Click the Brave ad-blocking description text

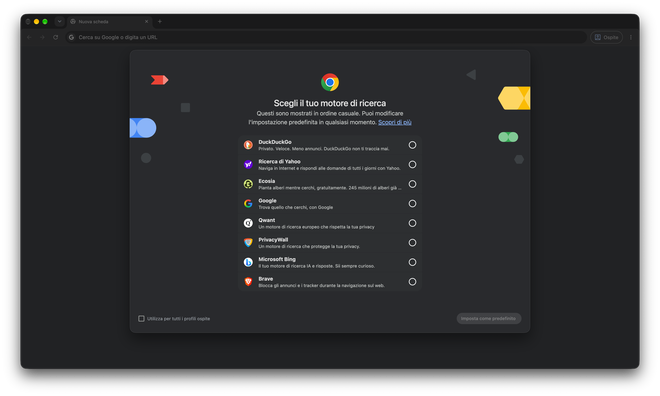[x=321, y=286]
